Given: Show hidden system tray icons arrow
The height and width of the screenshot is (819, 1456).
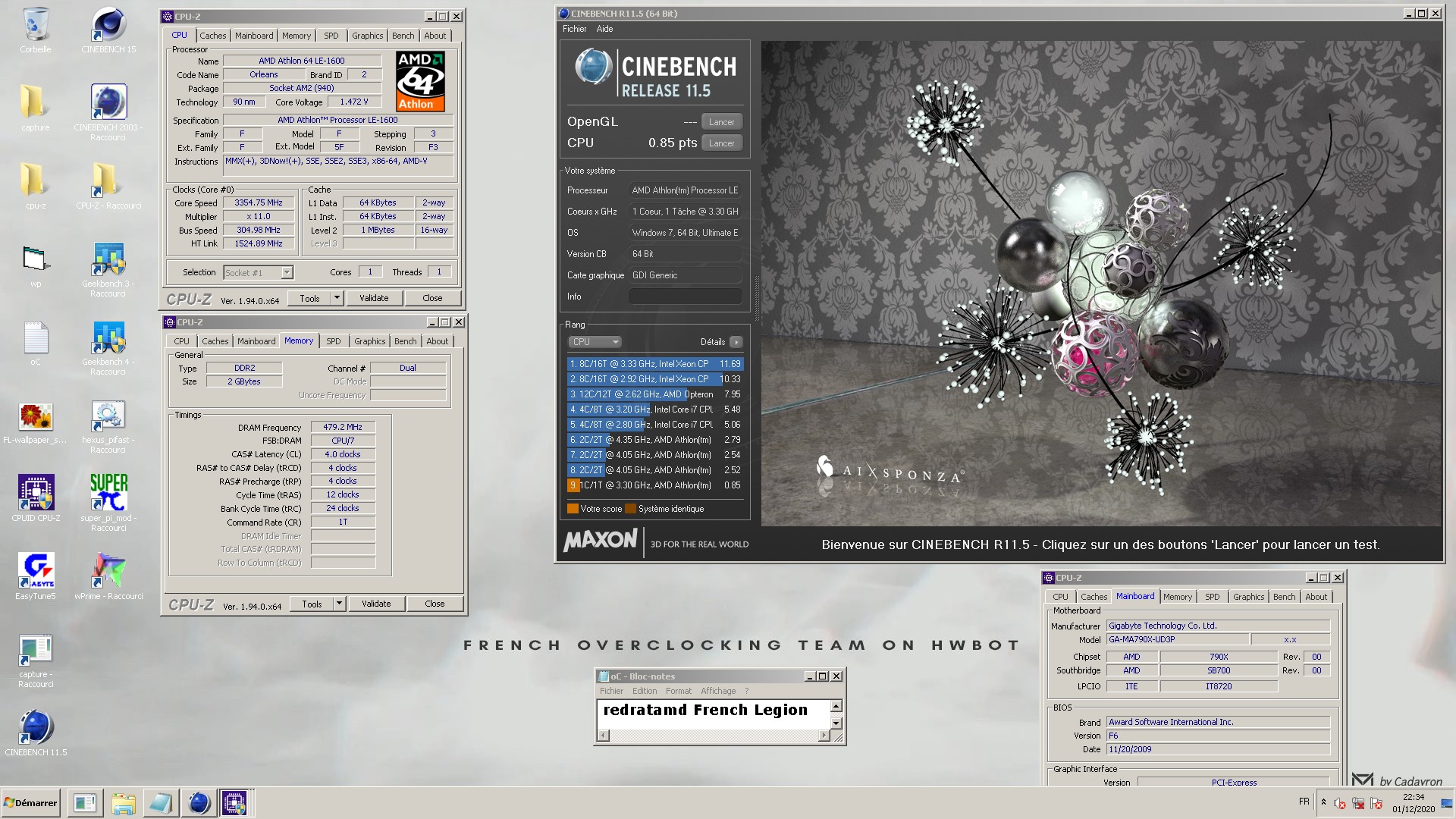Looking at the screenshot, I should click(x=1323, y=803).
